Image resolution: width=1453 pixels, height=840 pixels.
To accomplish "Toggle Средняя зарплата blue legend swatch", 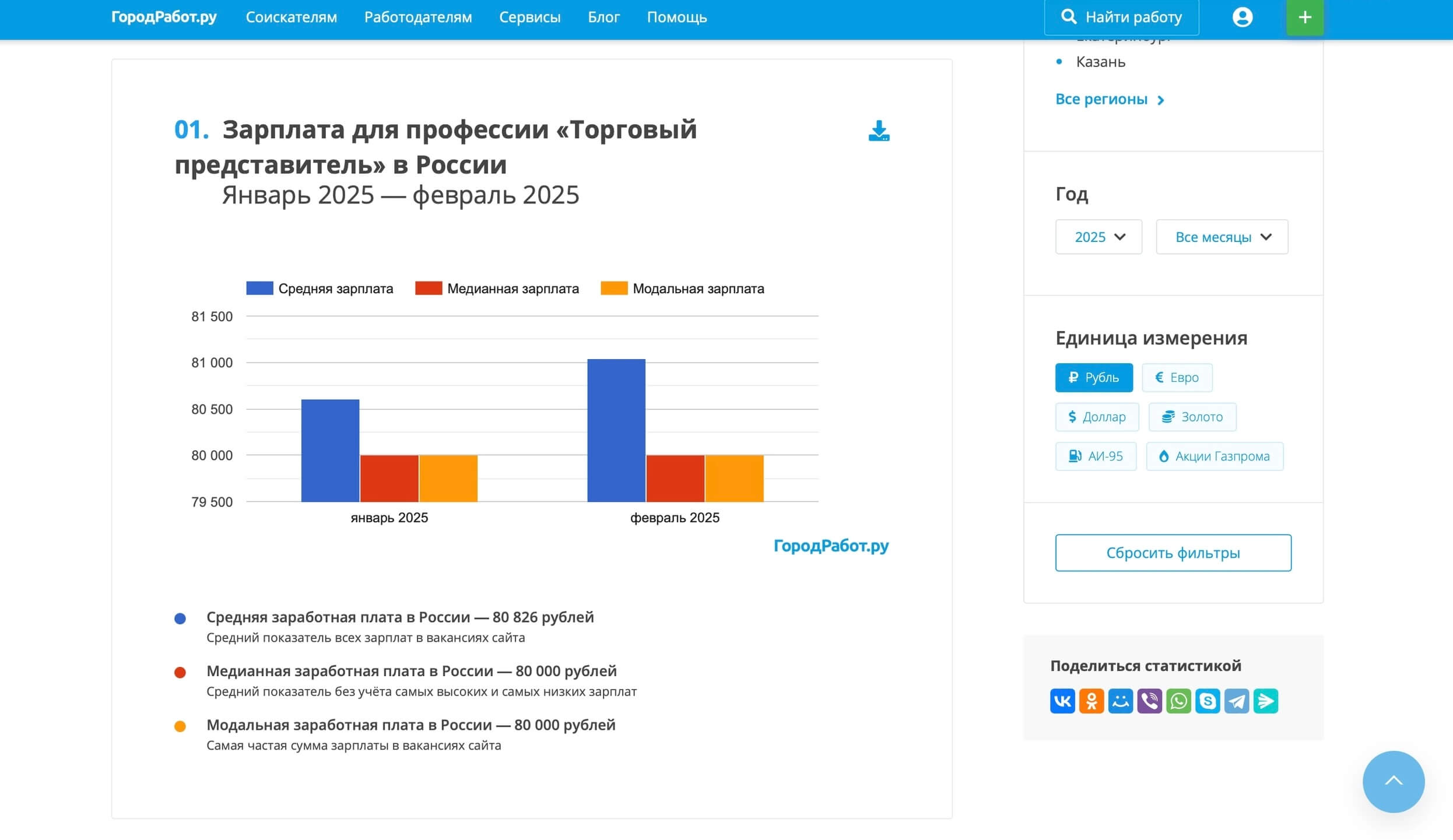I will [x=259, y=288].
